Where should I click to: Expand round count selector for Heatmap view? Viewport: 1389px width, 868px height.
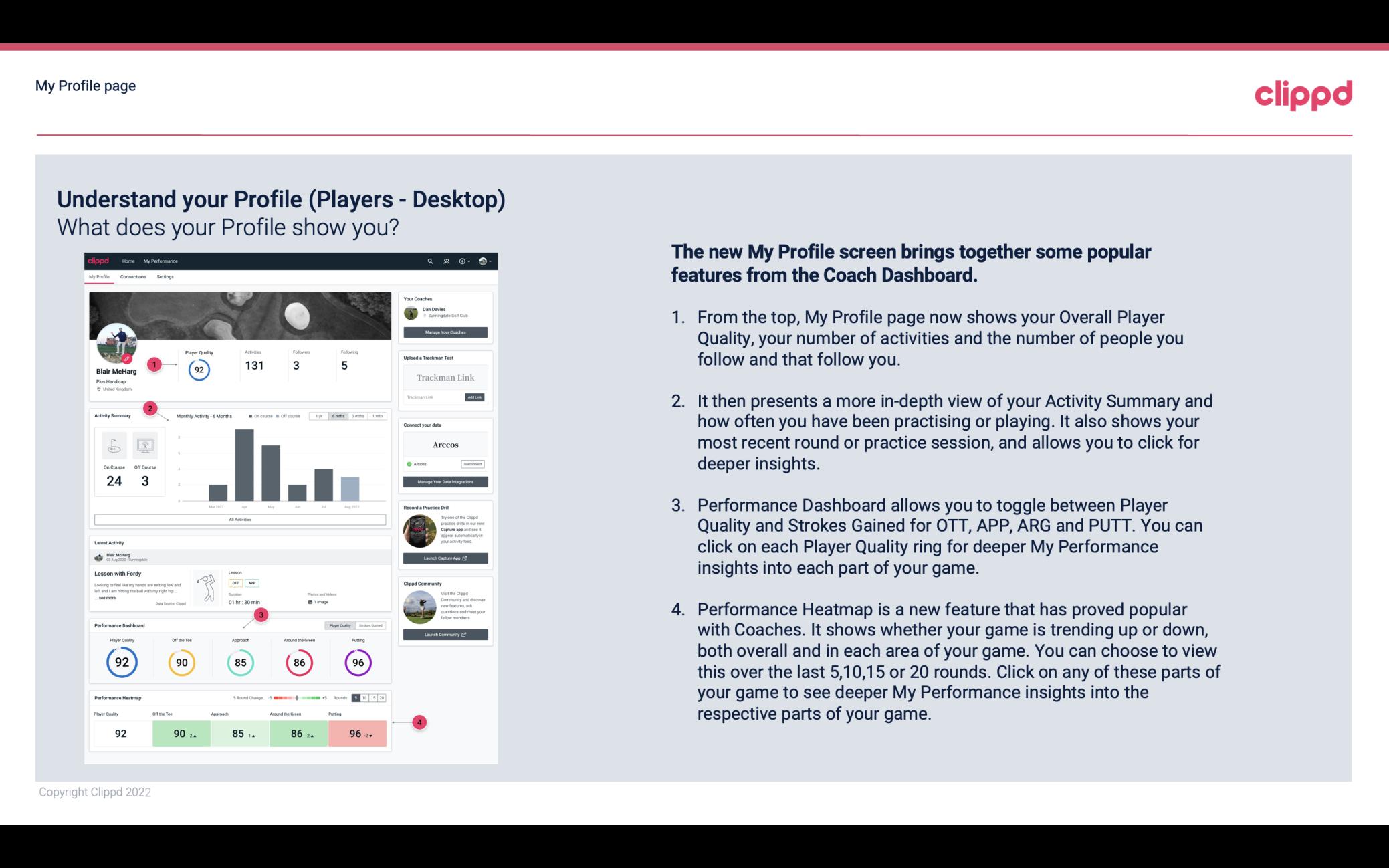[371, 698]
